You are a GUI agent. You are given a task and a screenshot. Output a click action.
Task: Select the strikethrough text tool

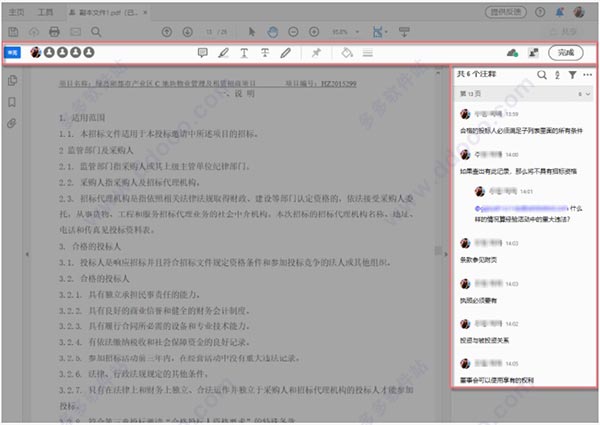point(265,53)
